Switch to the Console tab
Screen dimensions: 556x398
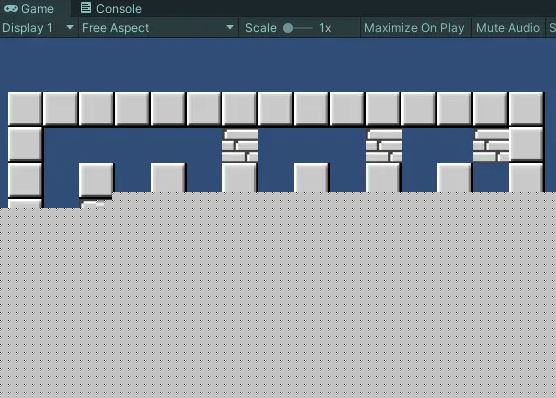[111, 9]
